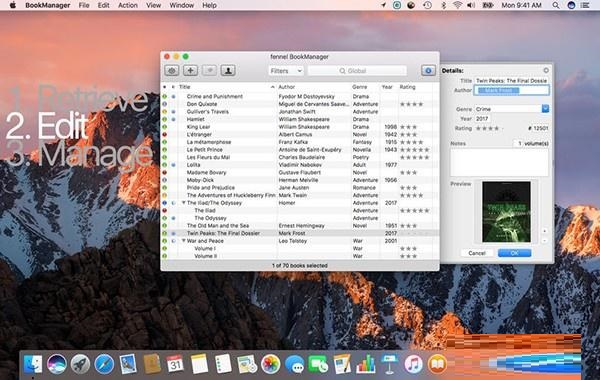
Task: Click the eye view toolbar button
Action: (172, 70)
